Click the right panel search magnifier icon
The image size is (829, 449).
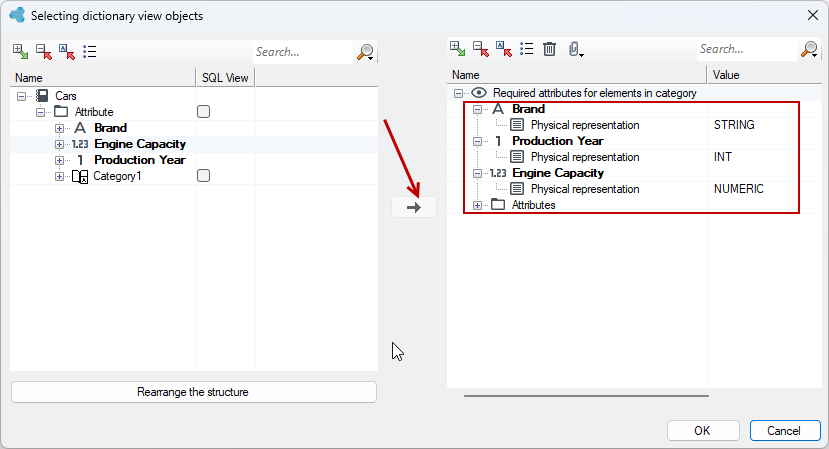810,49
